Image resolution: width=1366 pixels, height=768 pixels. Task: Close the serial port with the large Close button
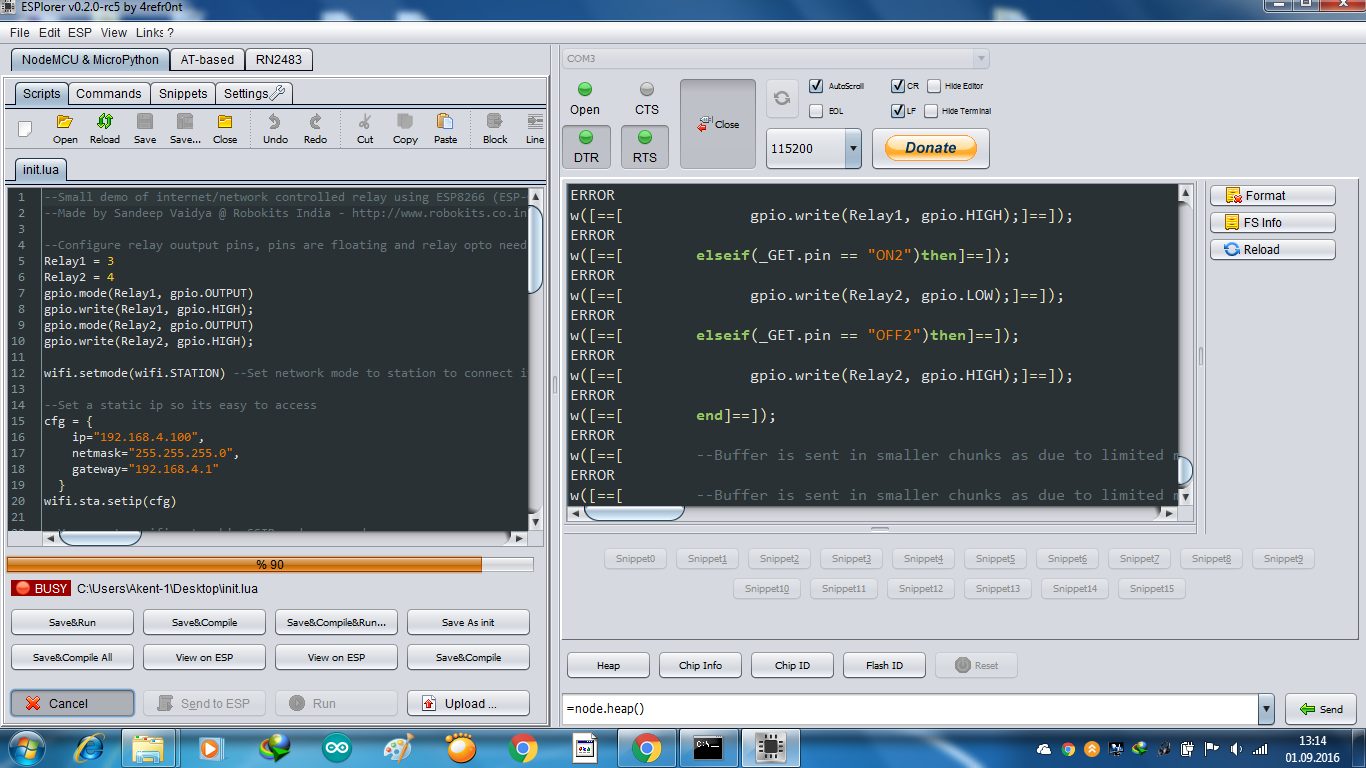click(718, 124)
